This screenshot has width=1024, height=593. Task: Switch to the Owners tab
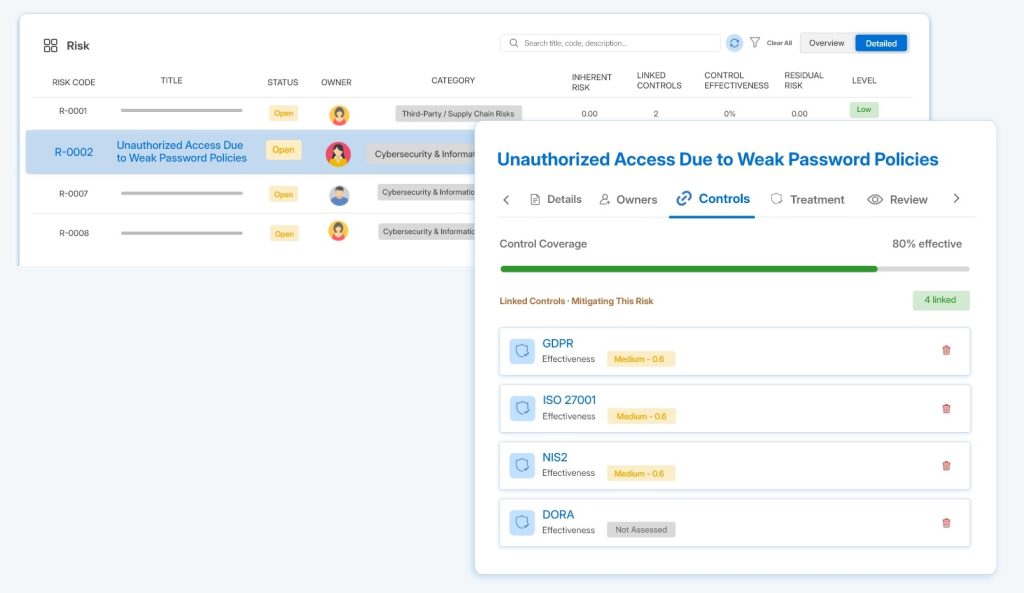[x=628, y=199]
